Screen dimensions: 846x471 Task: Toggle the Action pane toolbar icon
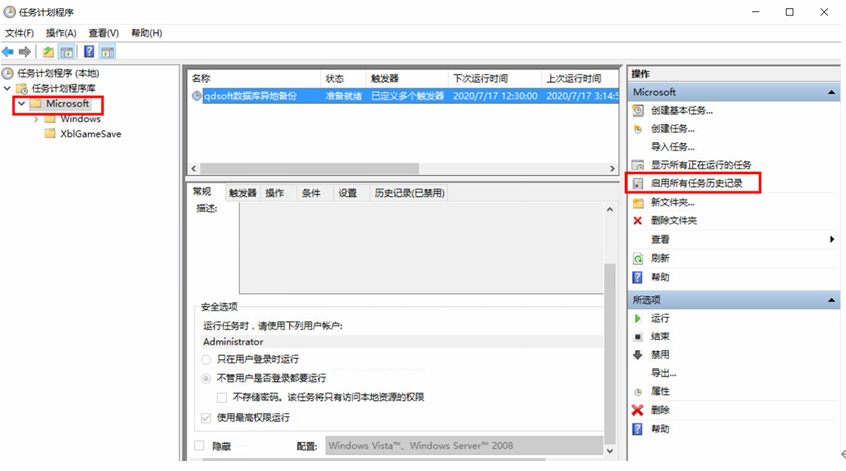pyautogui.click(x=108, y=52)
